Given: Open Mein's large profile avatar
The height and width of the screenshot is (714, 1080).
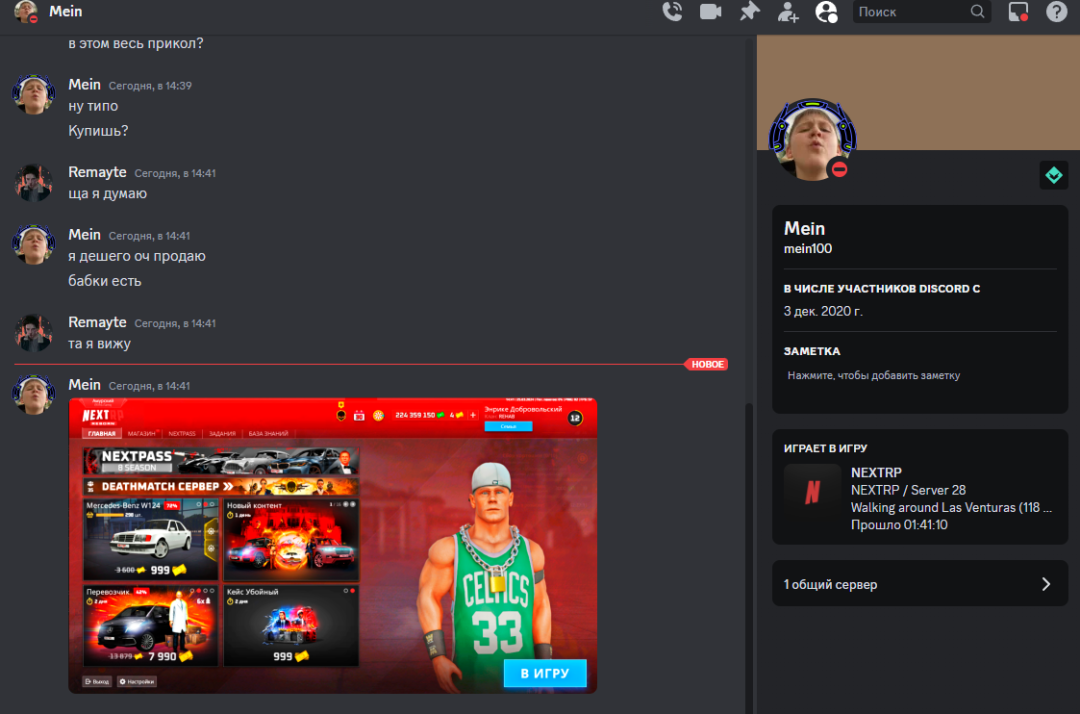Looking at the screenshot, I should (x=812, y=140).
